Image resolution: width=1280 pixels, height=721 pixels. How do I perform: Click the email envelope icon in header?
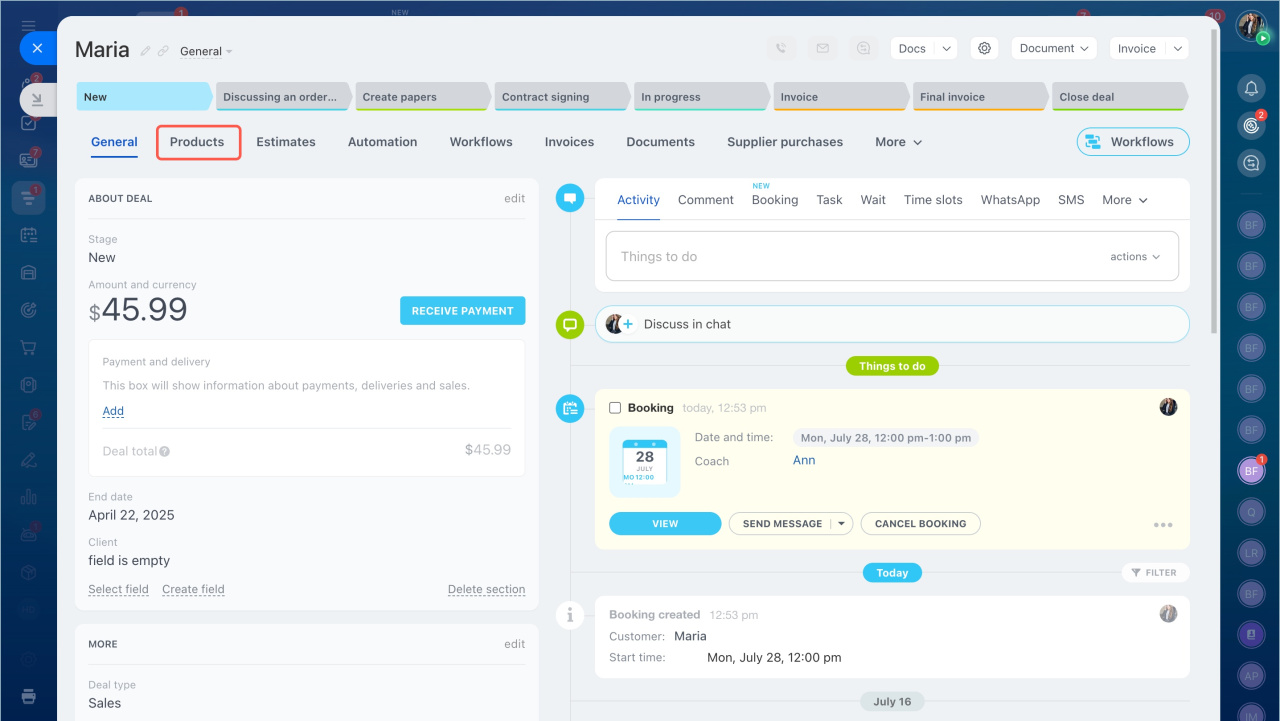[822, 48]
